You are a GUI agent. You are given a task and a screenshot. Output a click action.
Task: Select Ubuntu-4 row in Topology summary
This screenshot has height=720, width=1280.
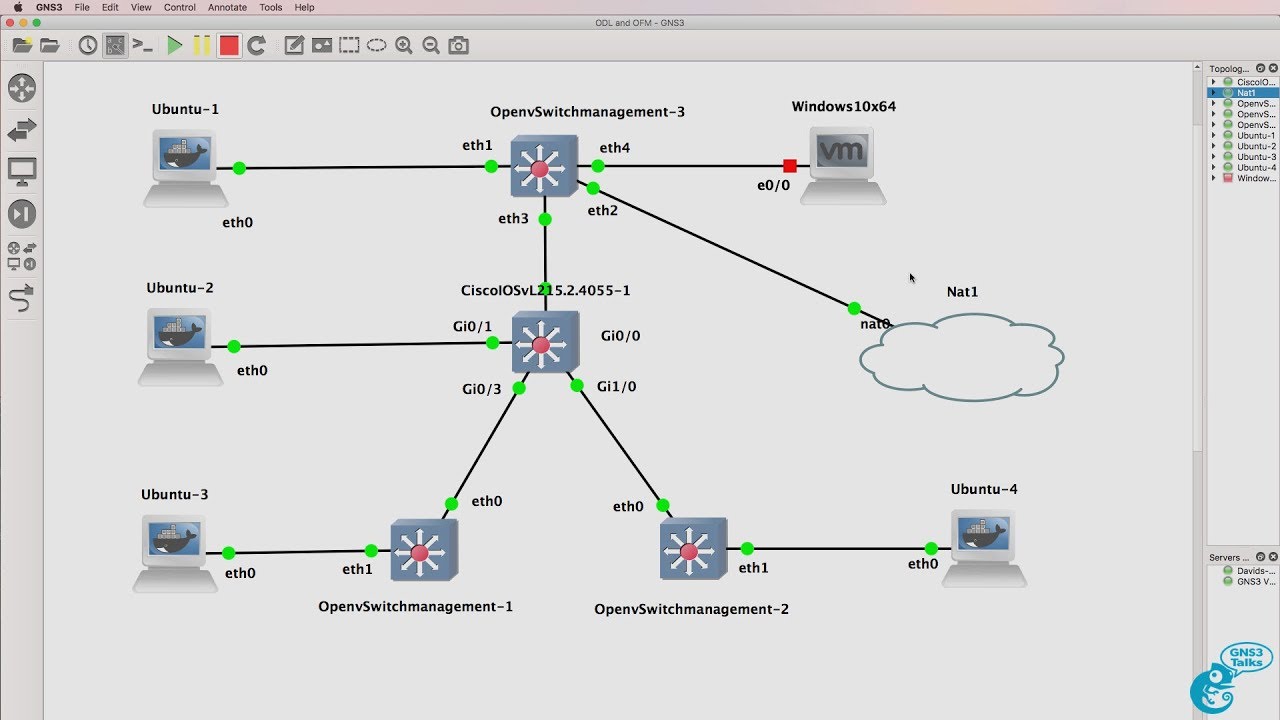[x=1243, y=167]
